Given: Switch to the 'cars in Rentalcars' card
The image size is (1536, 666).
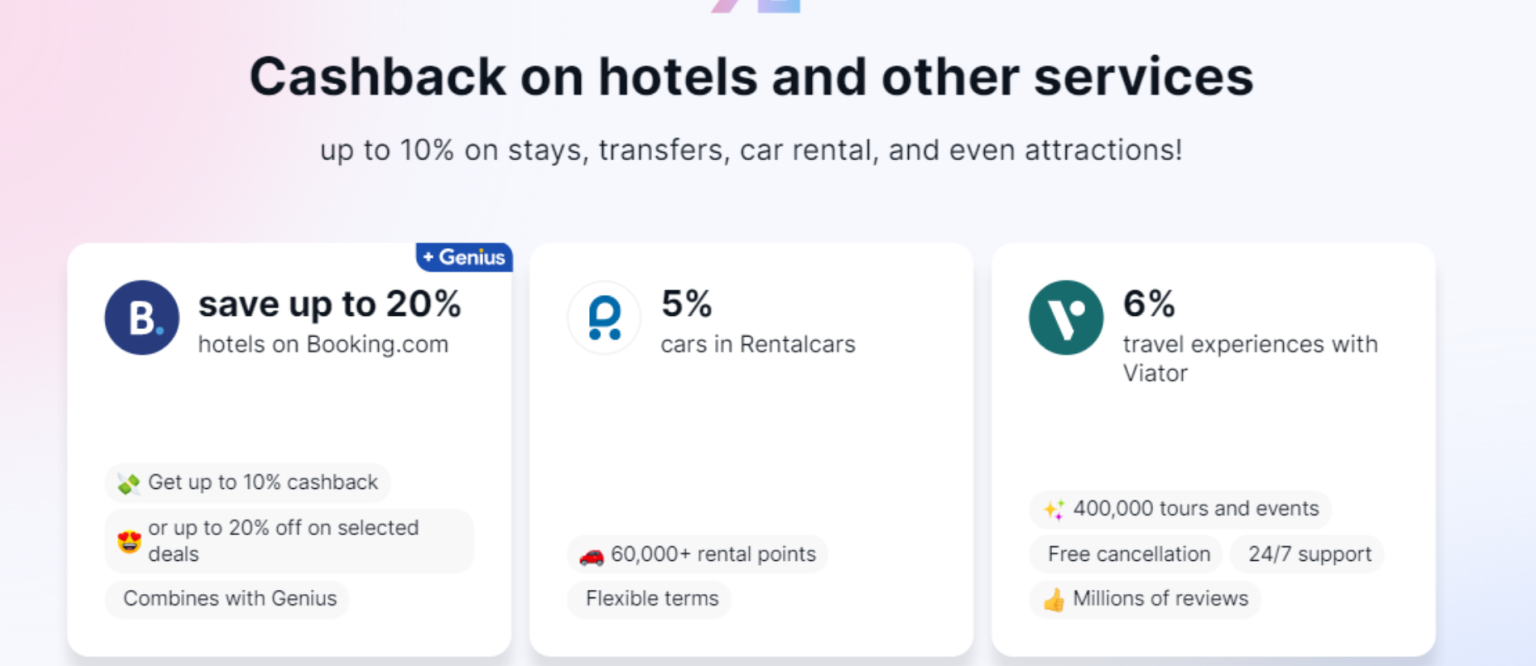Looking at the screenshot, I should [x=758, y=344].
